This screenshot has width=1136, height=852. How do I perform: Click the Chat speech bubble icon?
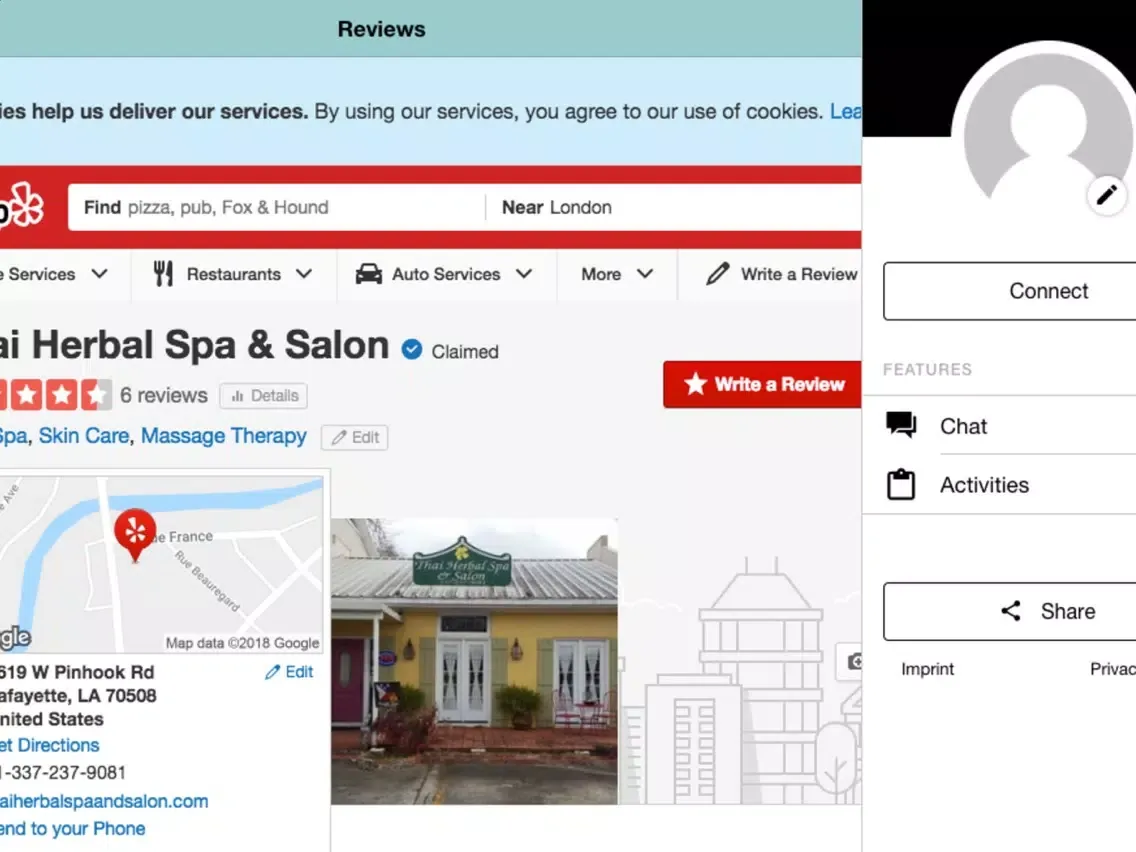pos(901,425)
